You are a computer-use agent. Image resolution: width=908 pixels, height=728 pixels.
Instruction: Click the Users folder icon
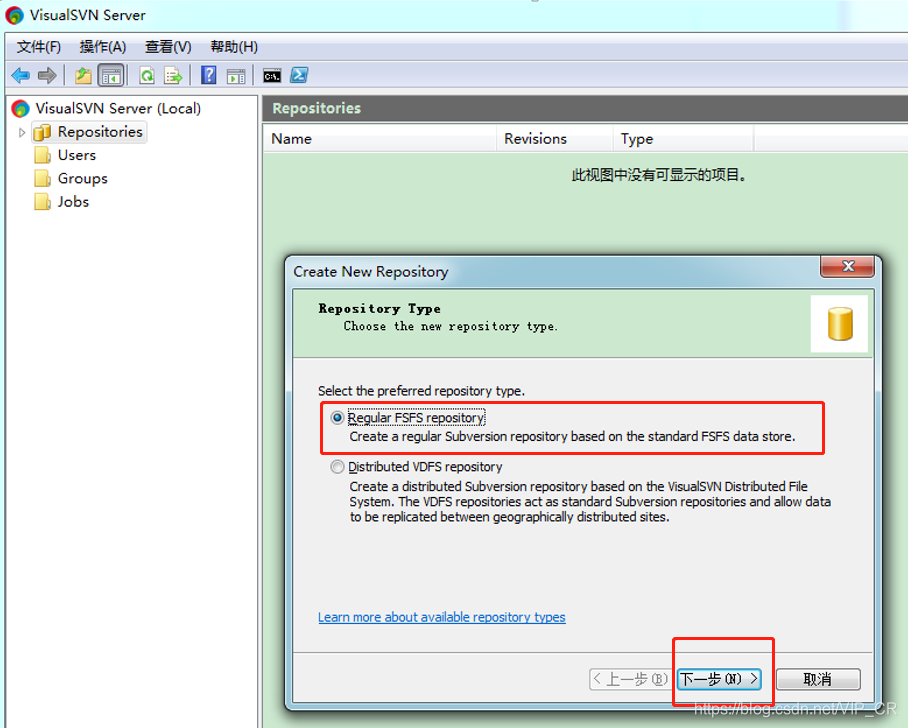pyautogui.click(x=42, y=155)
